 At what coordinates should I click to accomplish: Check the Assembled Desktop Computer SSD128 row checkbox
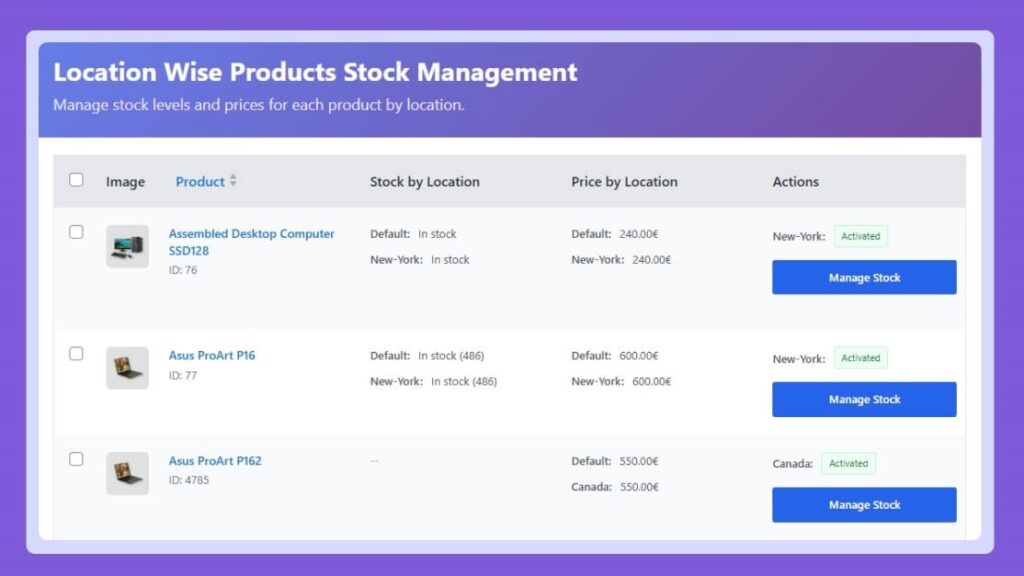76,232
